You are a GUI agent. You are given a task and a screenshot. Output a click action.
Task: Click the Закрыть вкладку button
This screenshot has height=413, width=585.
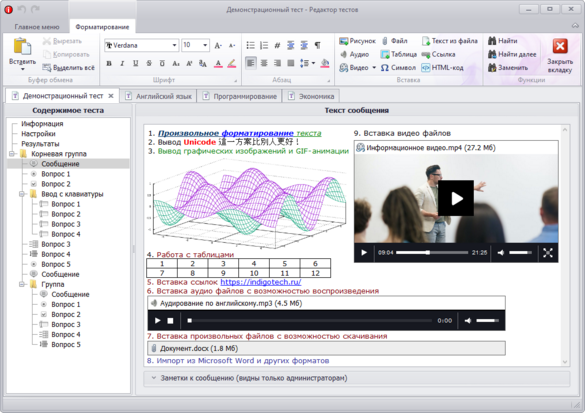(560, 55)
